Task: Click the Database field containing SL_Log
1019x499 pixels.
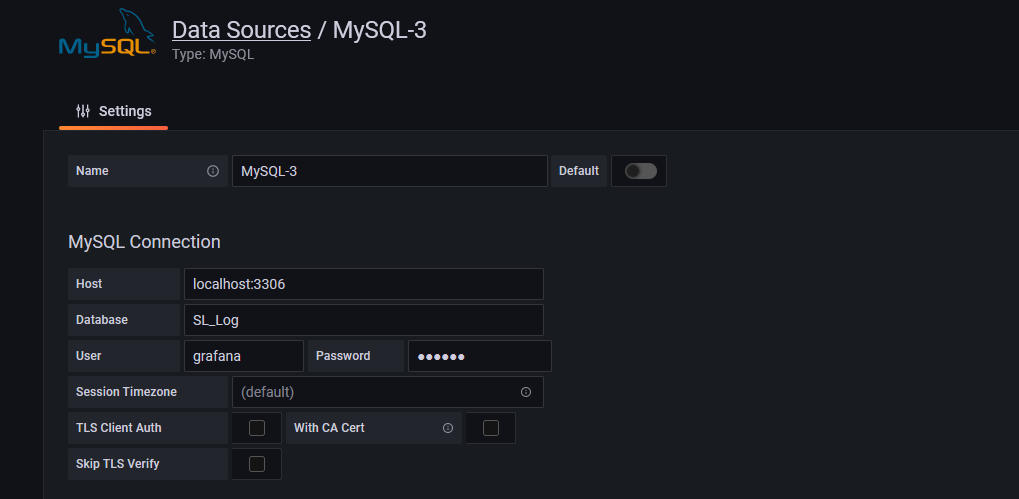Action: [363, 320]
